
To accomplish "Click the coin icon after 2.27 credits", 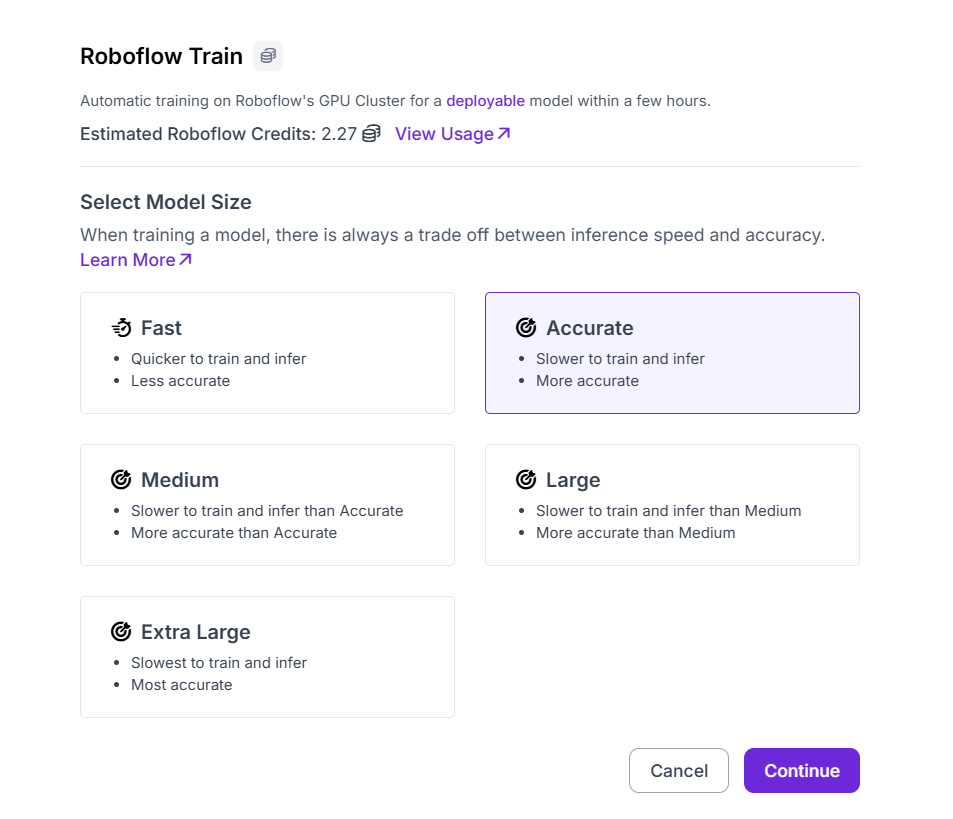I will coord(371,134).
